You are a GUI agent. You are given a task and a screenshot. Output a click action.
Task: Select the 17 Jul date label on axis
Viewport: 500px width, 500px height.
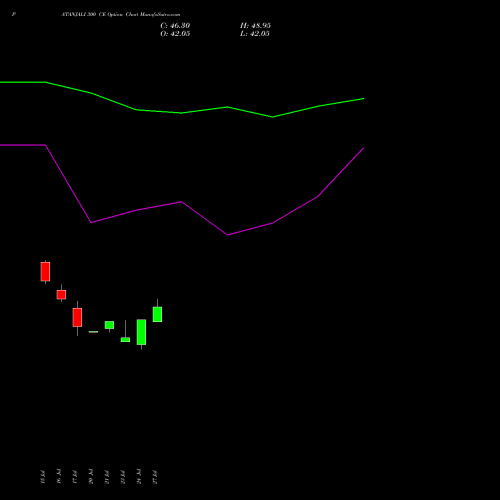pyautogui.click(x=74, y=477)
